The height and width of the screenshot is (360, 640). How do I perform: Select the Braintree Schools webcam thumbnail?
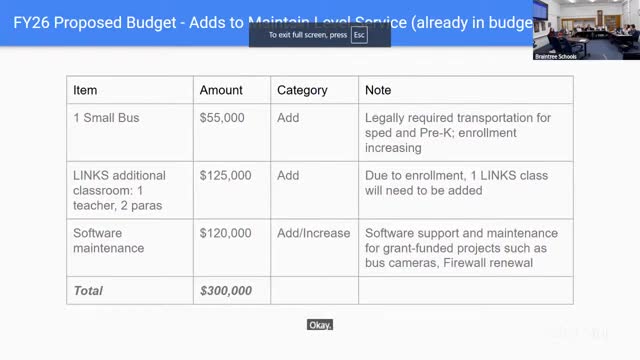click(586, 30)
